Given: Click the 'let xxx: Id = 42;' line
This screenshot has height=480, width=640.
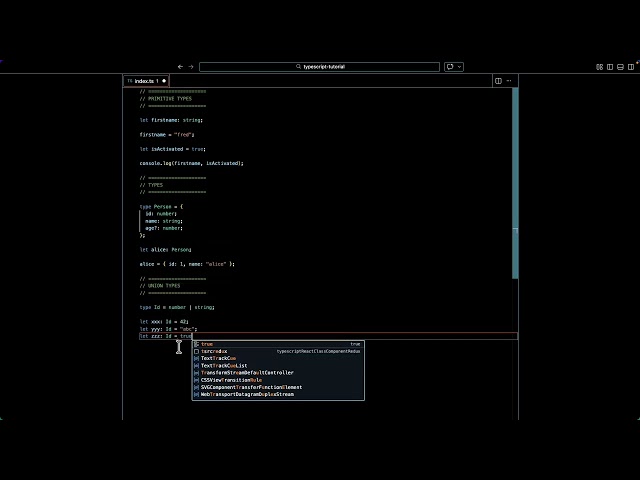Looking at the screenshot, I should click(x=164, y=322).
